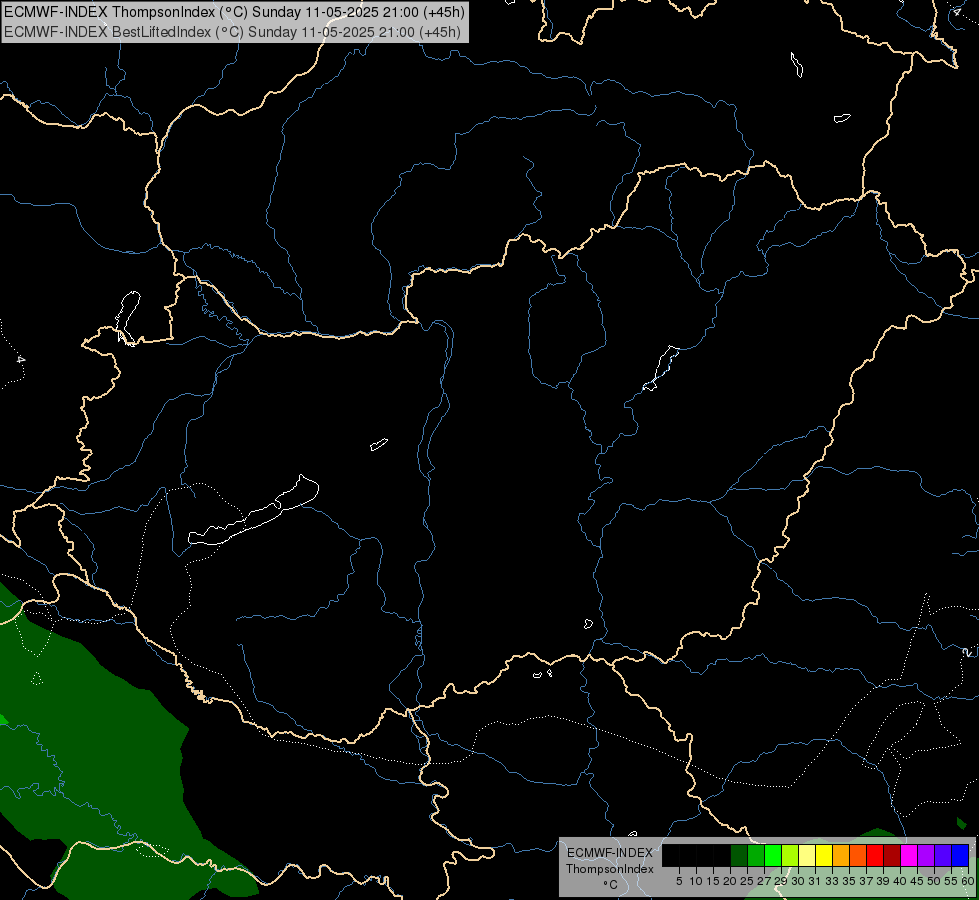The width and height of the screenshot is (979, 900).
Task: Select the dark red 39–40 legend swatch
Action: [x=892, y=855]
